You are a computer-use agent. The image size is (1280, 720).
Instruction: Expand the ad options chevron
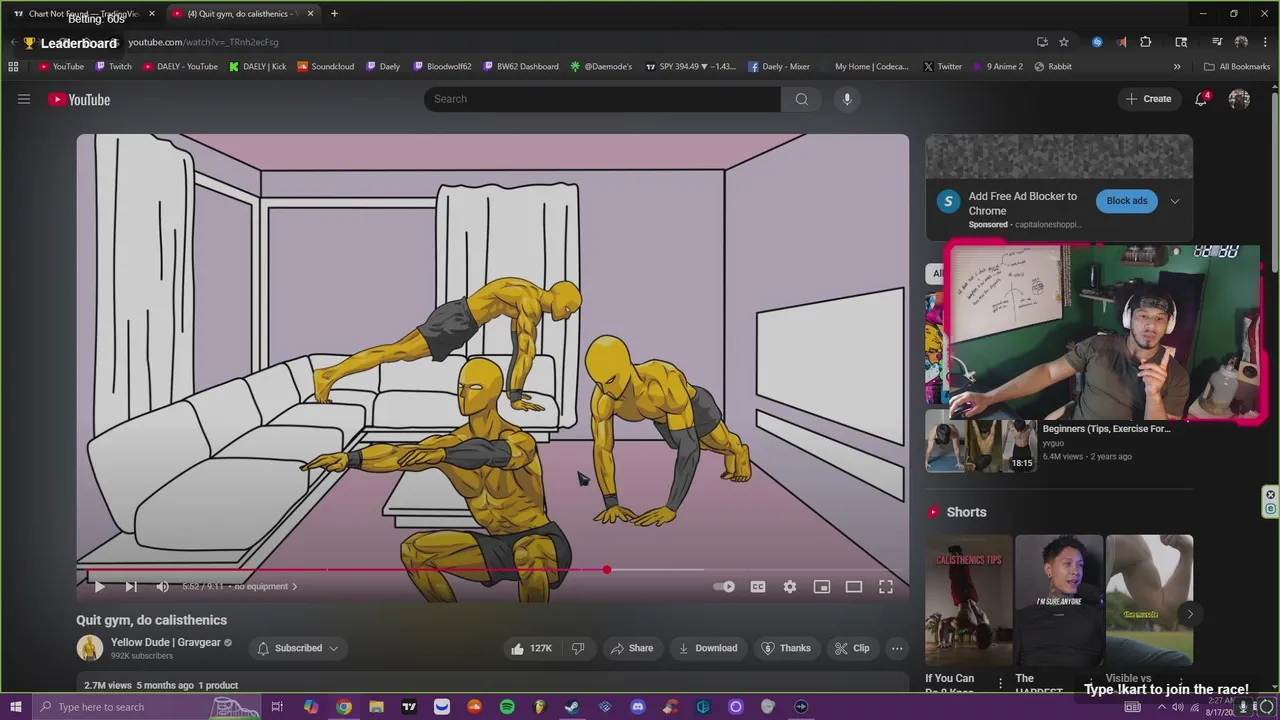click(1175, 201)
